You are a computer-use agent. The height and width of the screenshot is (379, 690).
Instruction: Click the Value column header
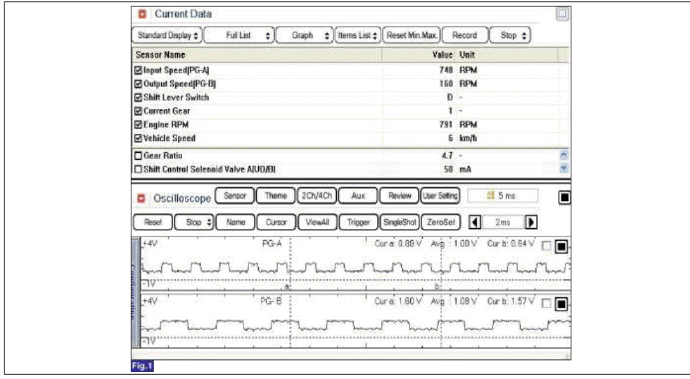[442, 55]
